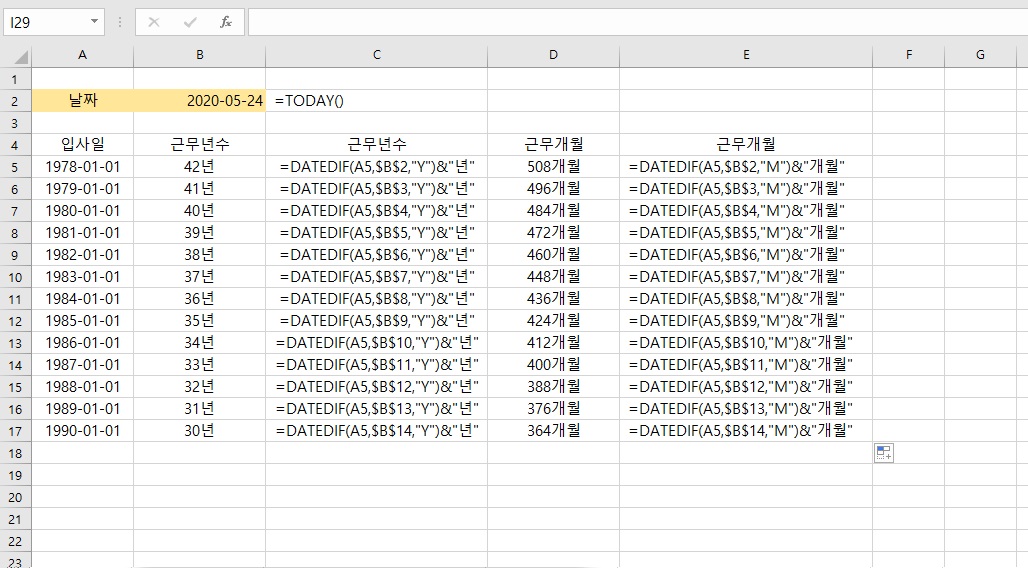The image size is (1028, 568).
Task: Select column E header
Action: [746, 55]
